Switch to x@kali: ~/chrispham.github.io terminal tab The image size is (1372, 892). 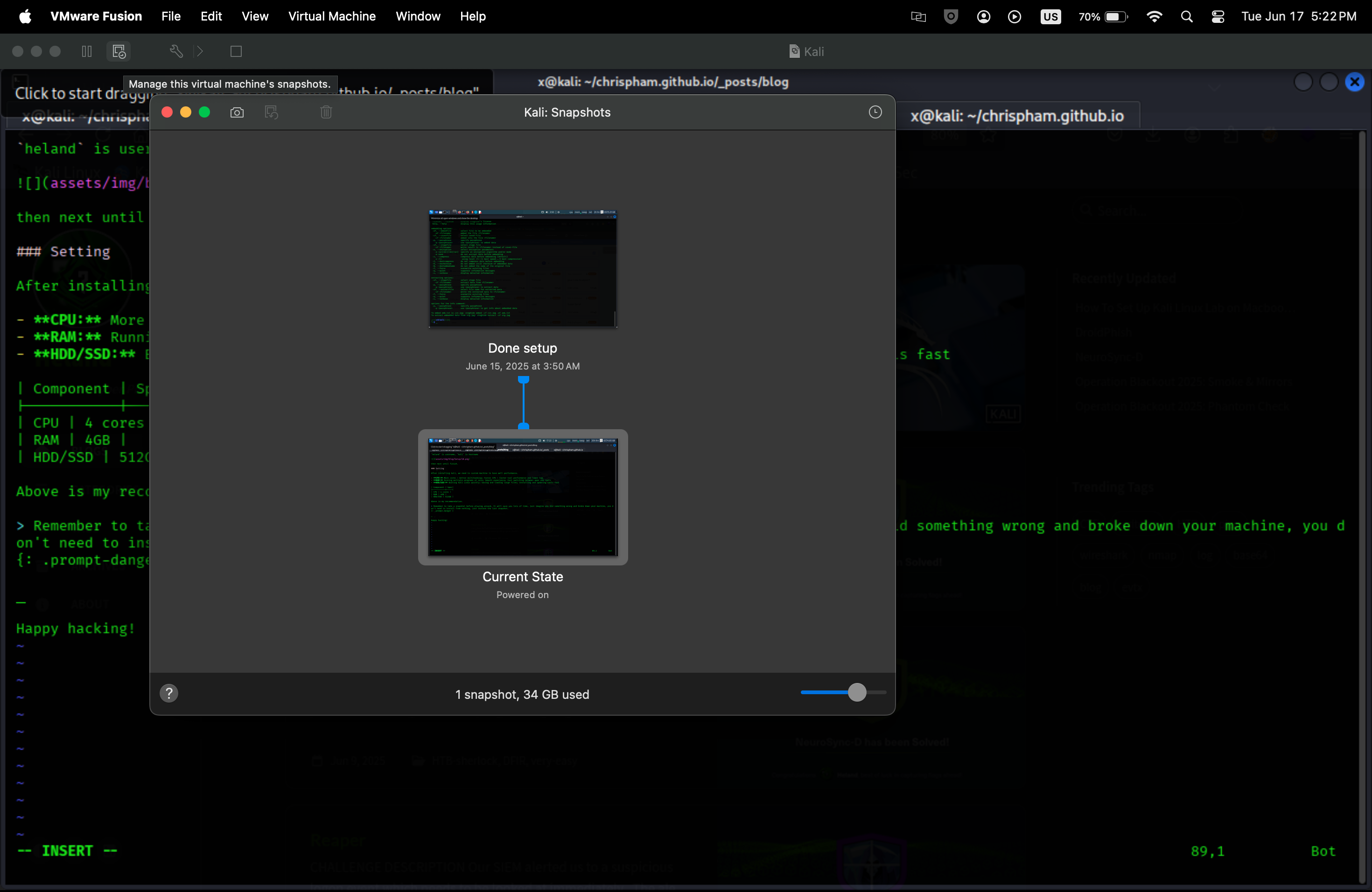pyautogui.click(x=1017, y=116)
